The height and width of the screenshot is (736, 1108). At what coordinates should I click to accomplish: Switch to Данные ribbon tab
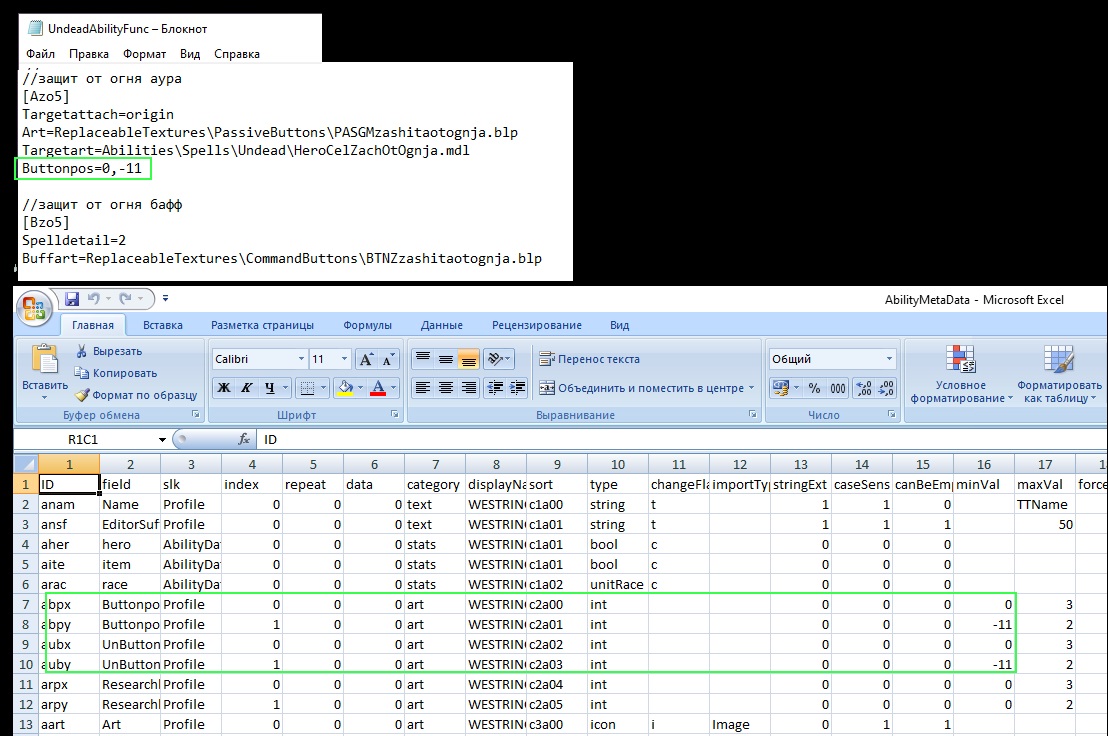[442, 325]
